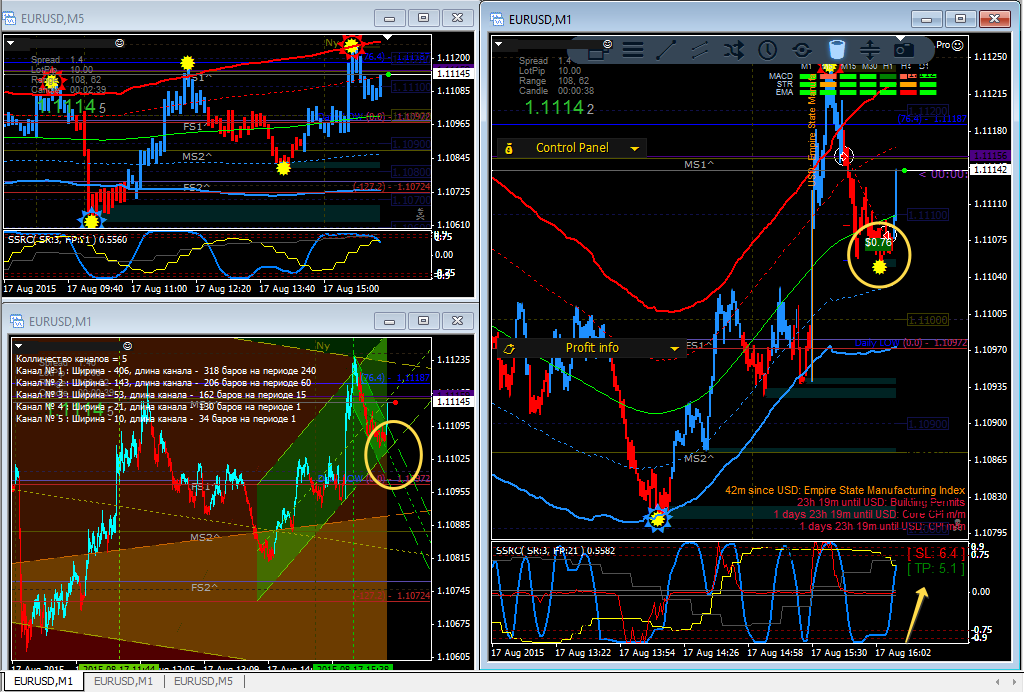The width and height of the screenshot is (1024, 692).
Task: Click the Profit info label button
Action: [x=592, y=348]
